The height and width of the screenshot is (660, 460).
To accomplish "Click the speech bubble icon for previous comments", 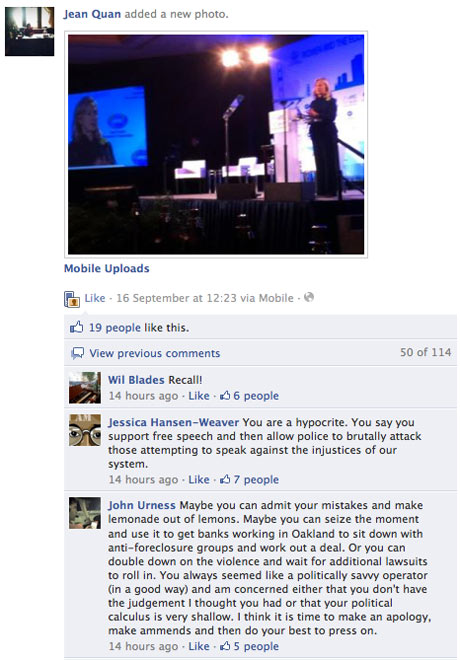I will (x=77, y=353).
